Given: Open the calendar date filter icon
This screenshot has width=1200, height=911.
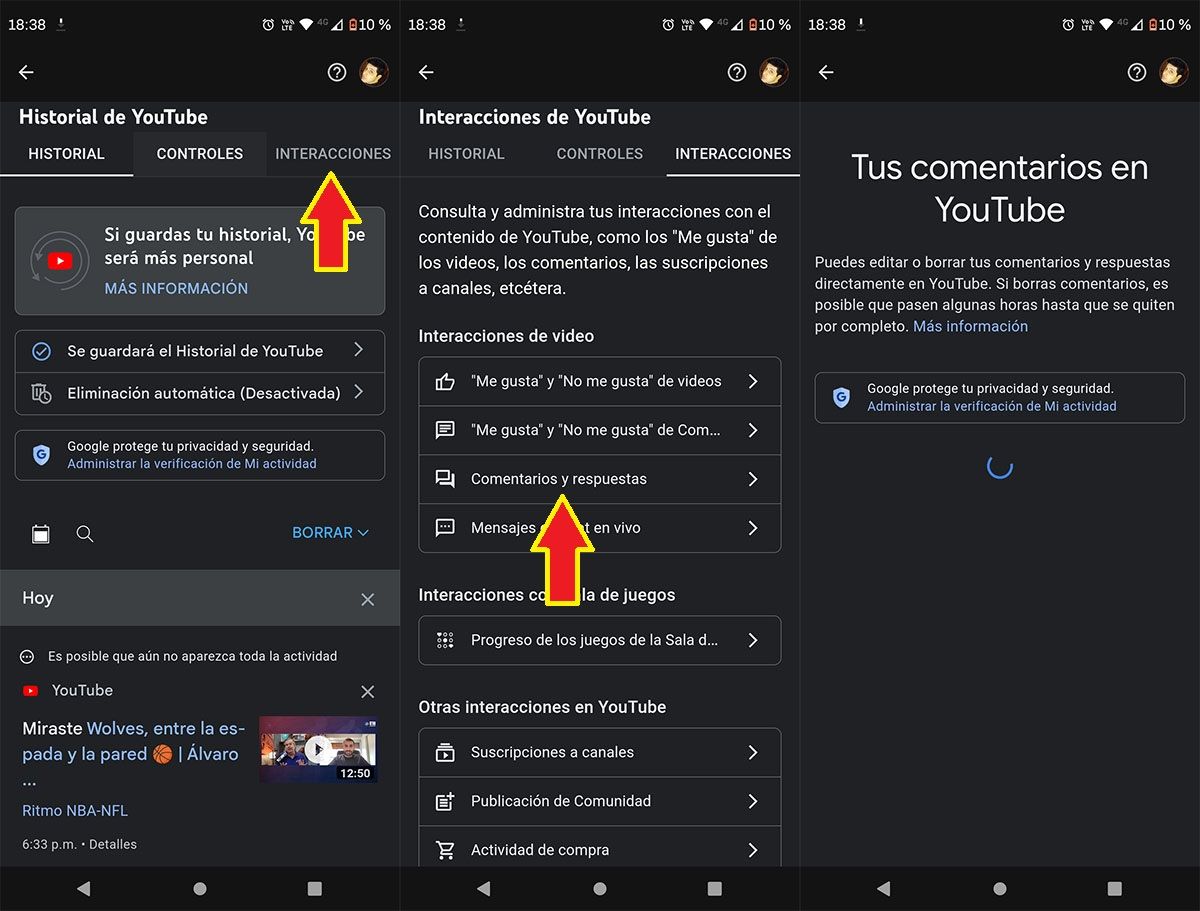Looking at the screenshot, I should [x=40, y=533].
